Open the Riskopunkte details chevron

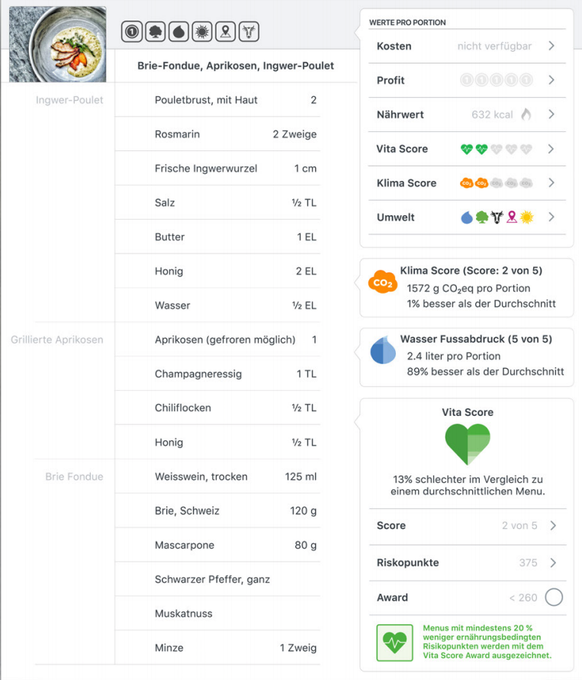[x=553, y=562]
